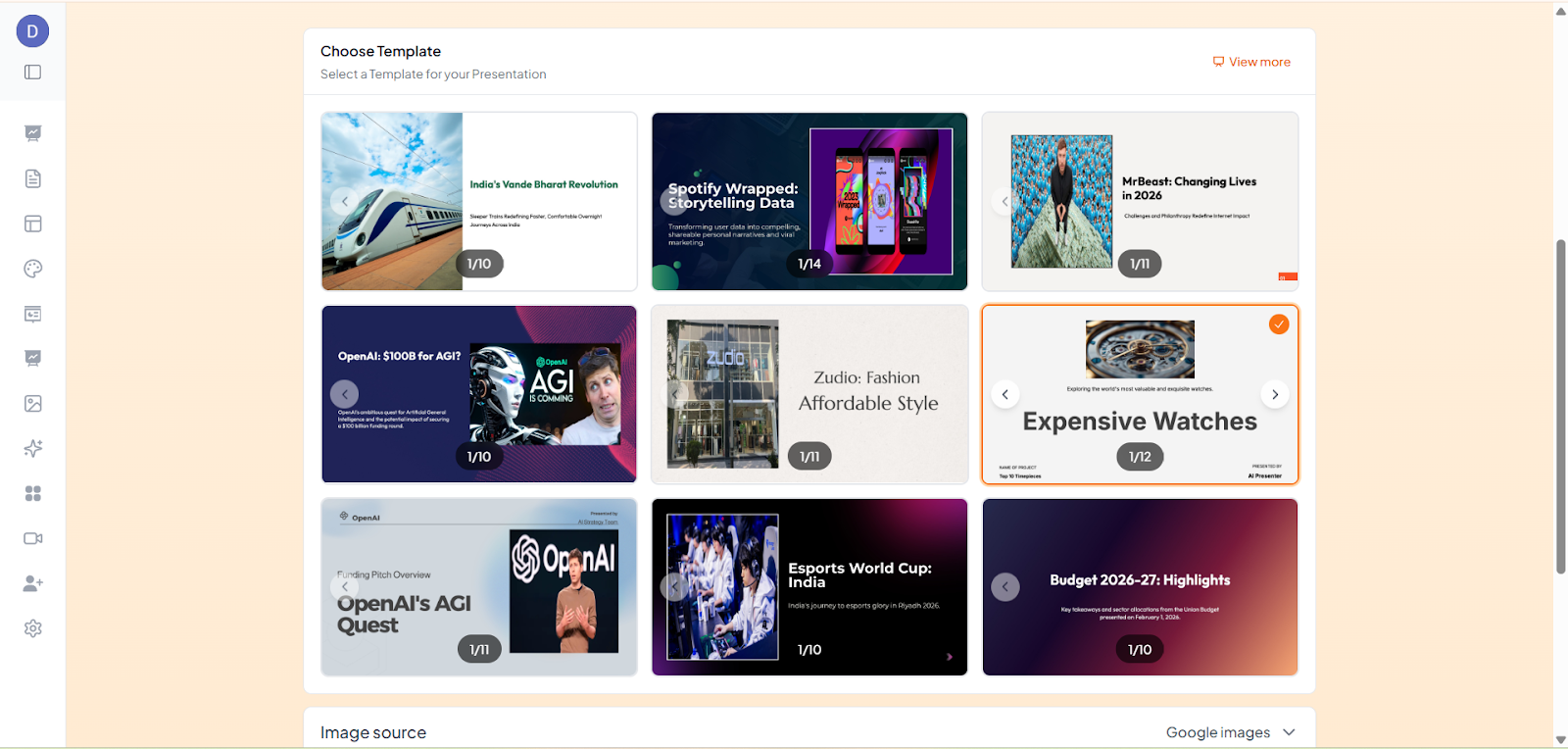Image resolution: width=1568 pixels, height=749 pixels.
Task: Click the View more link
Action: click(x=1251, y=62)
